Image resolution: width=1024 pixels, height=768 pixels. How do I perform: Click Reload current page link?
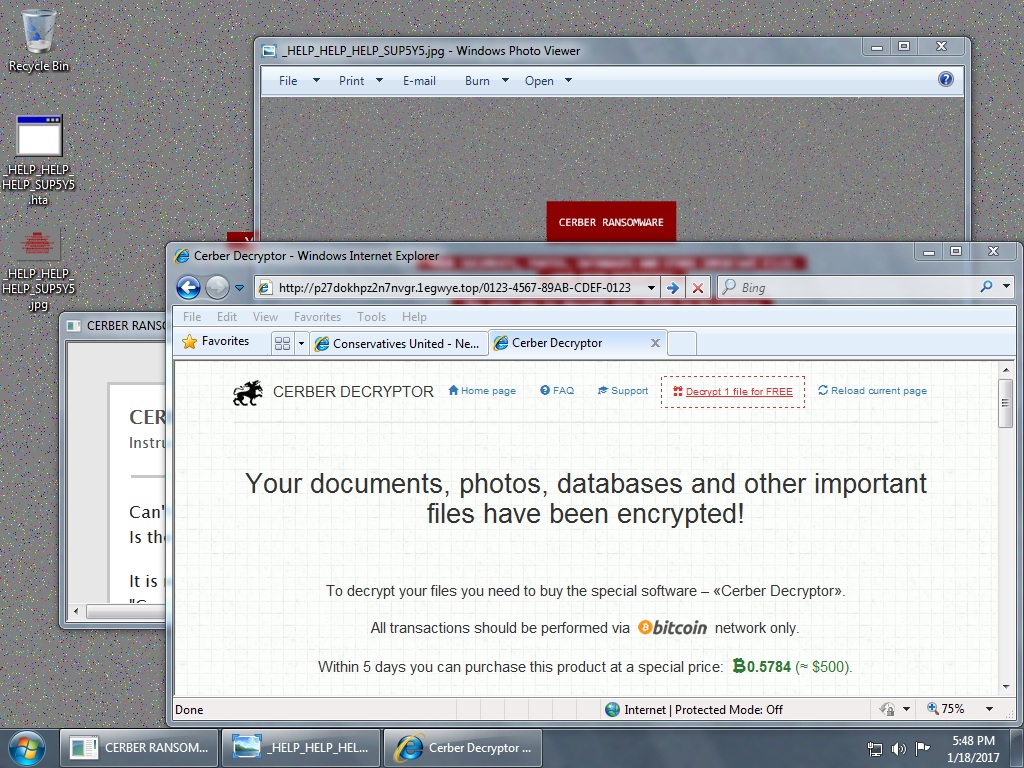click(872, 391)
